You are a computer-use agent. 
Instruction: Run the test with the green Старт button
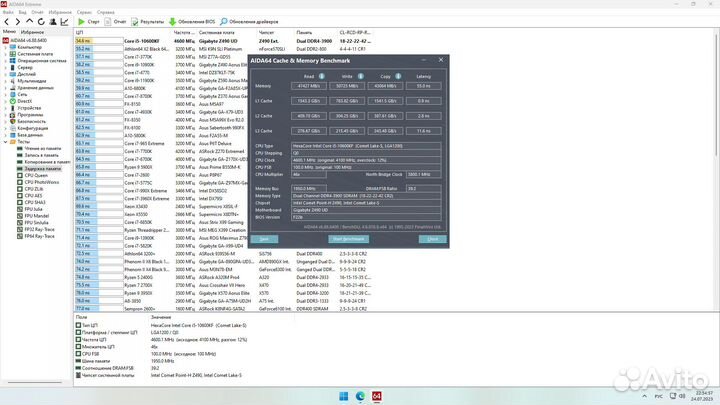click(x=89, y=22)
